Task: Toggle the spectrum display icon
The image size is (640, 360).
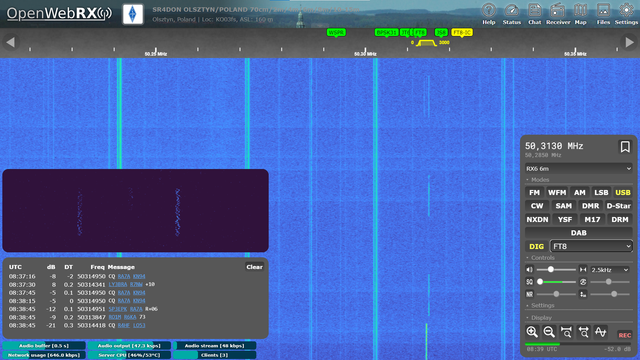Action: pyautogui.click(x=600, y=332)
